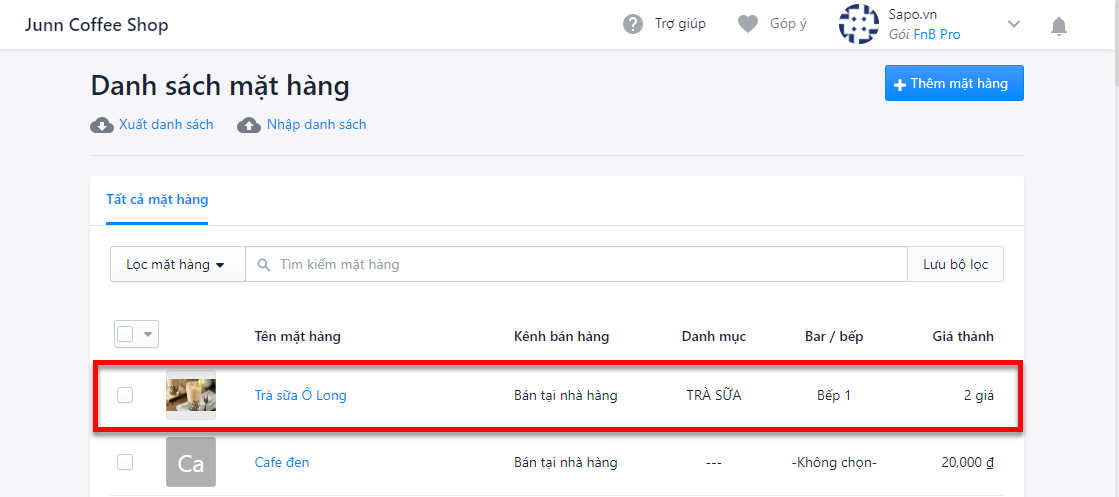
Task: Click the 20,000 ₫ price cell
Action: click(968, 462)
